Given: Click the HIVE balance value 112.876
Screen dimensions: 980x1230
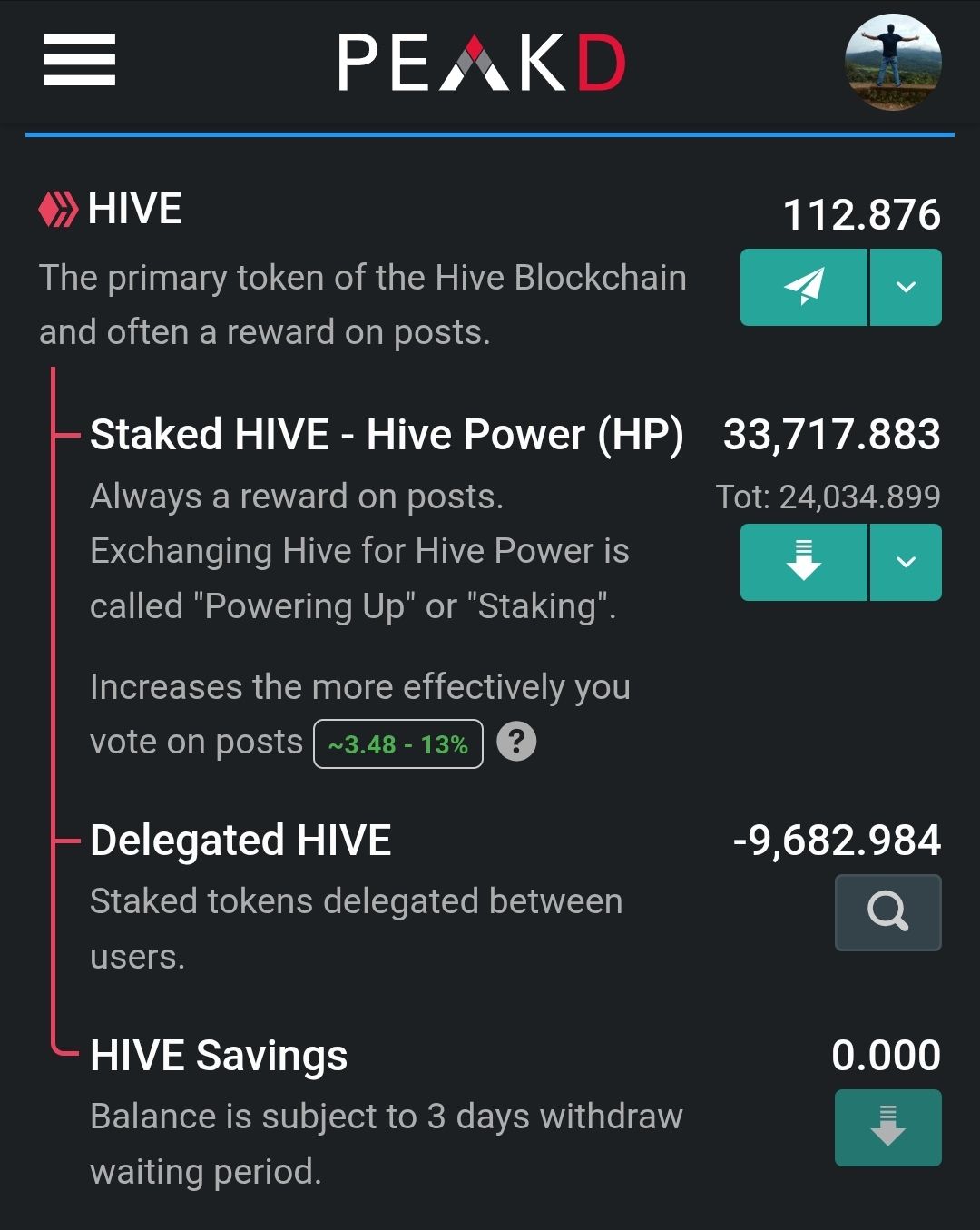Looking at the screenshot, I should point(862,216).
